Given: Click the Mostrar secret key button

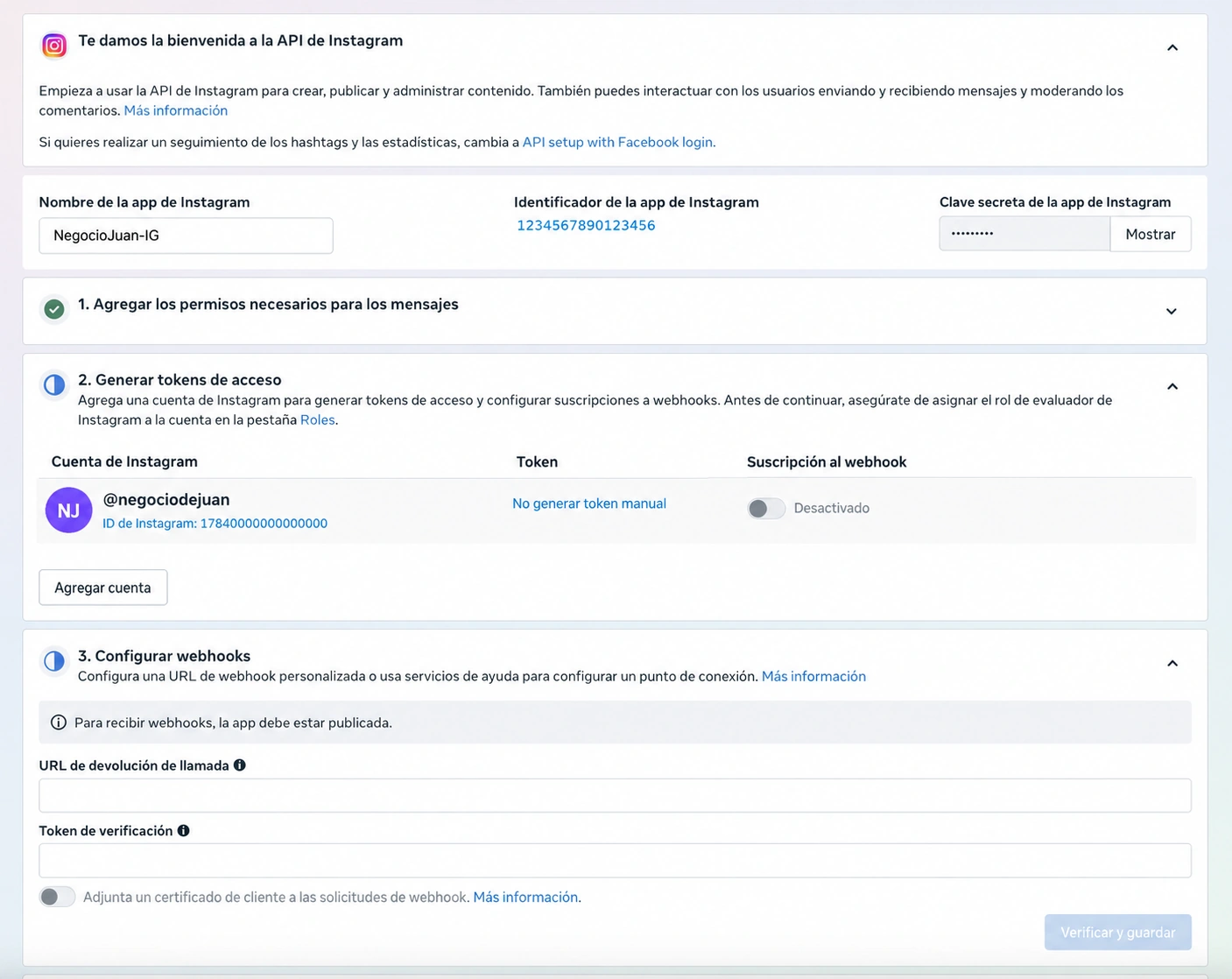Looking at the screenshot, I should tap(1151, 234).
